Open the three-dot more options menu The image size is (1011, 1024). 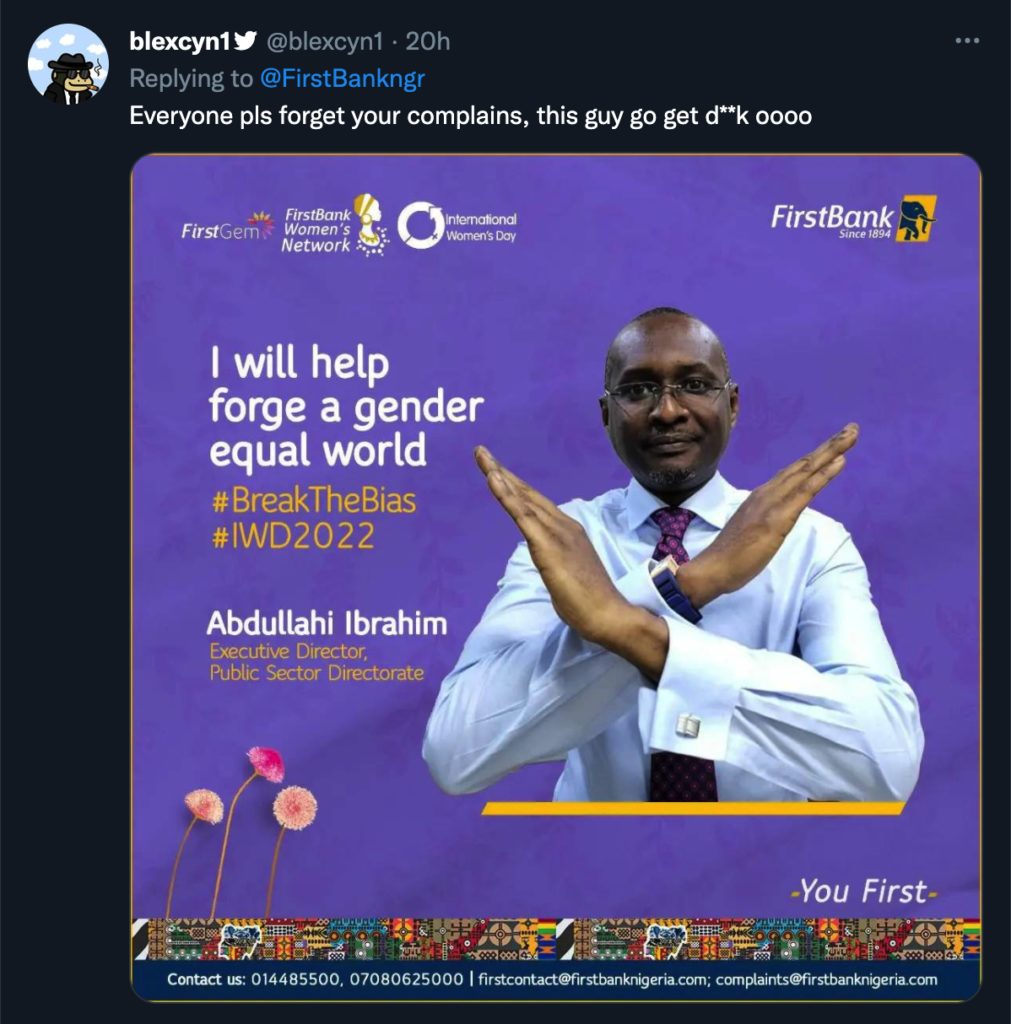pyautogui.click(x=967, y=41)
